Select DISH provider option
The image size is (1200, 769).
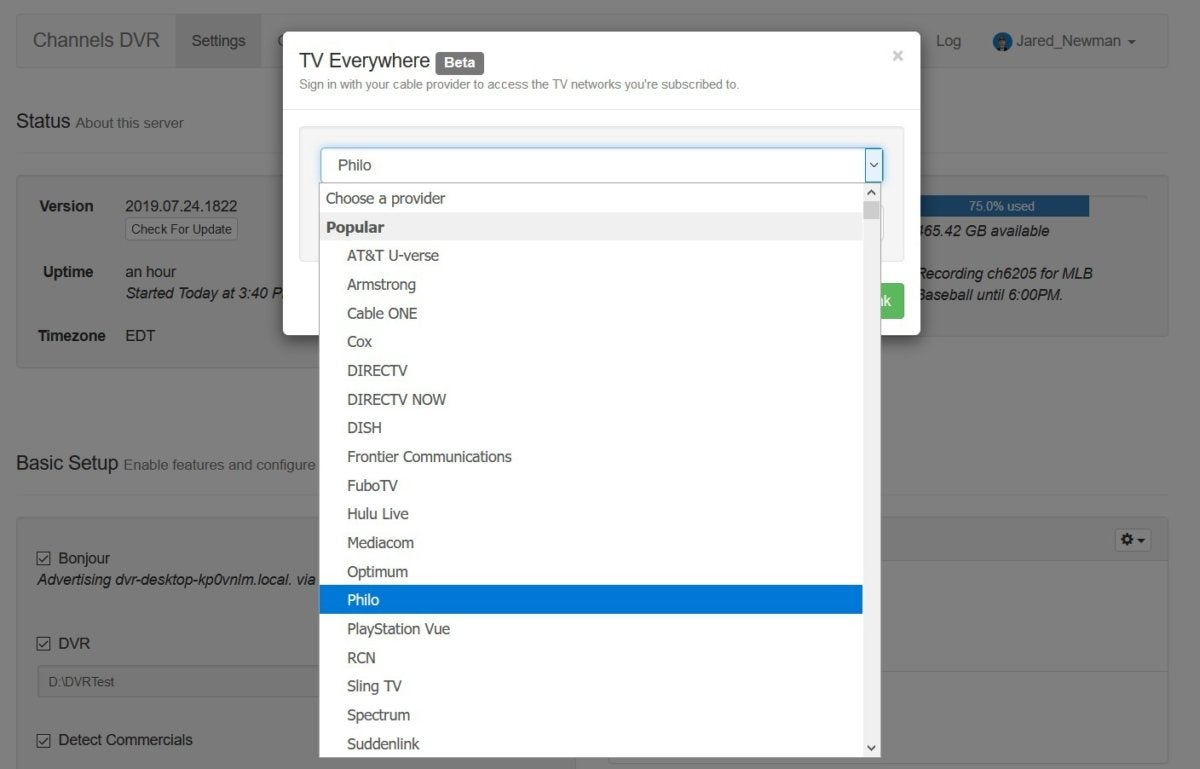click(591, 427)
